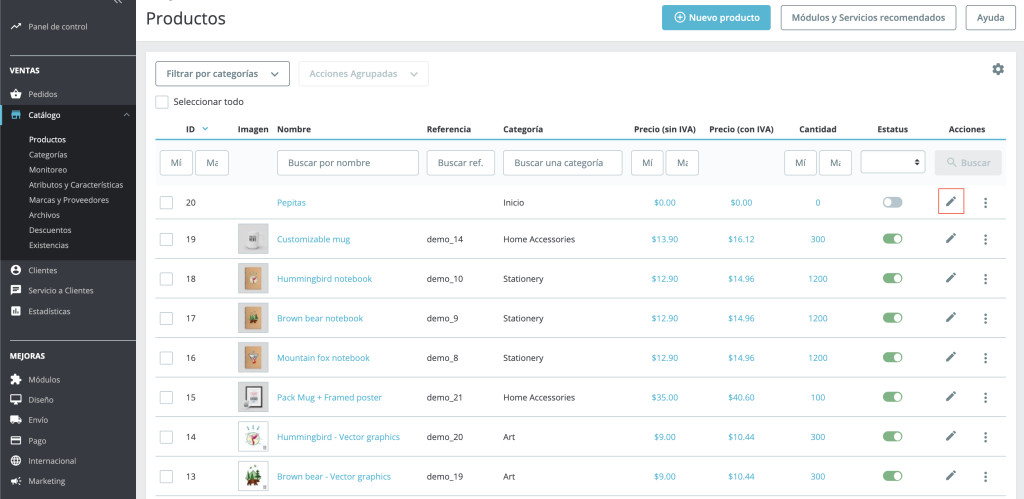The image size is (1024, 499).
Task: Open the Estatus filter select box
Action: 893,162
